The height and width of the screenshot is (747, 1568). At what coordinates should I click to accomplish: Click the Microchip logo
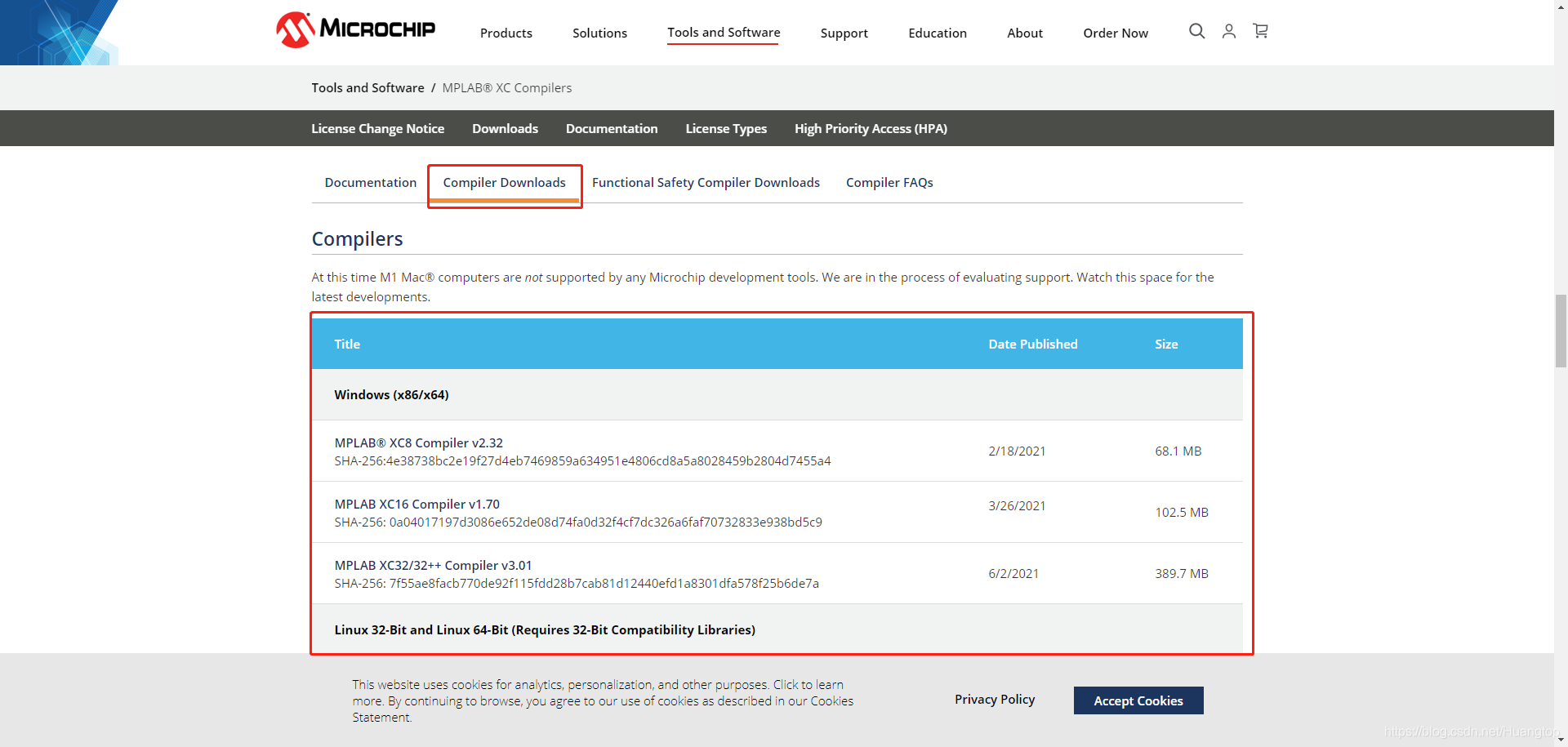[355, 30]
